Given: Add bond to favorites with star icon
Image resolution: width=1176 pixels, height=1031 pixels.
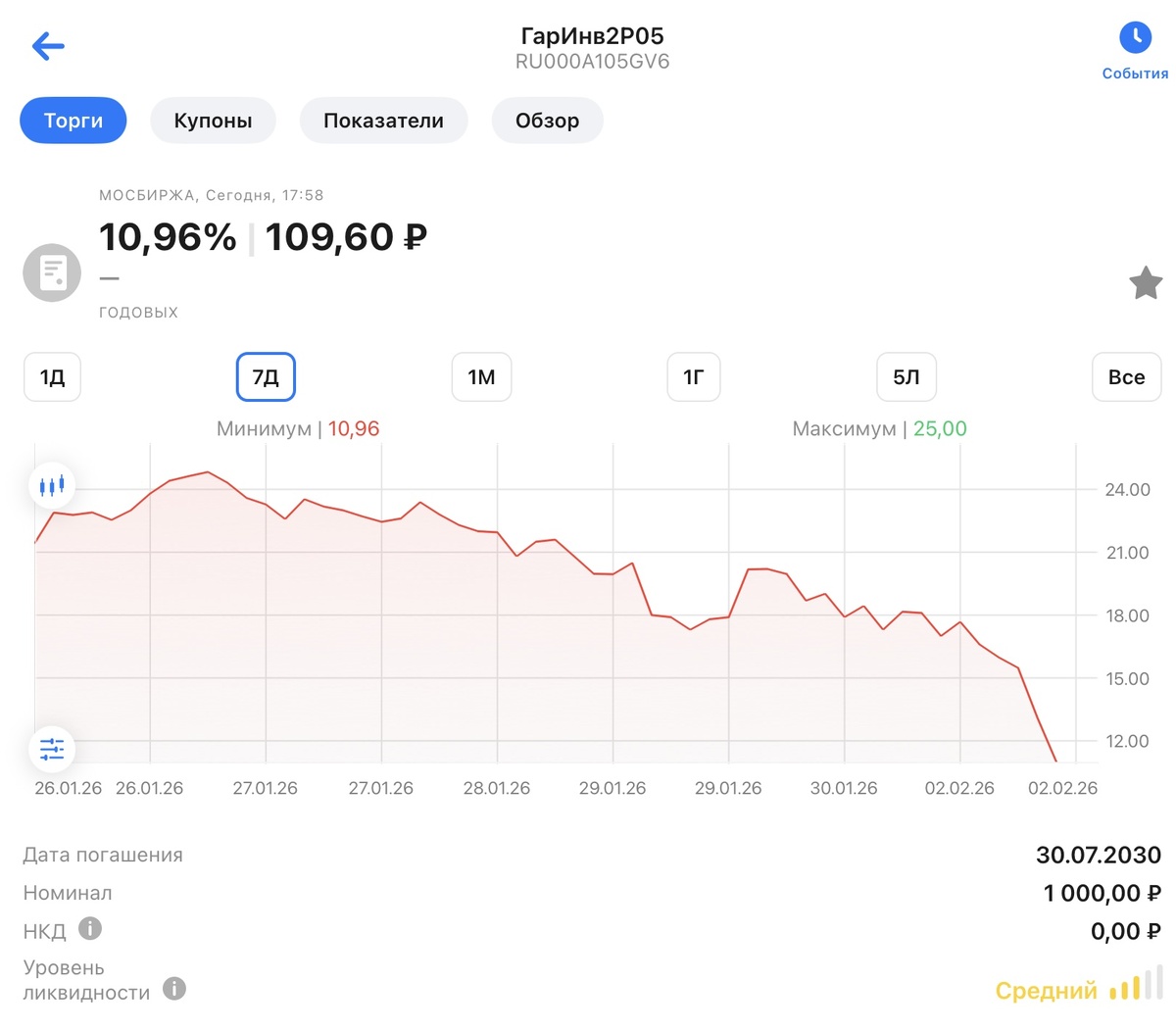Looking at the screenshot, I should [1146, 283].
